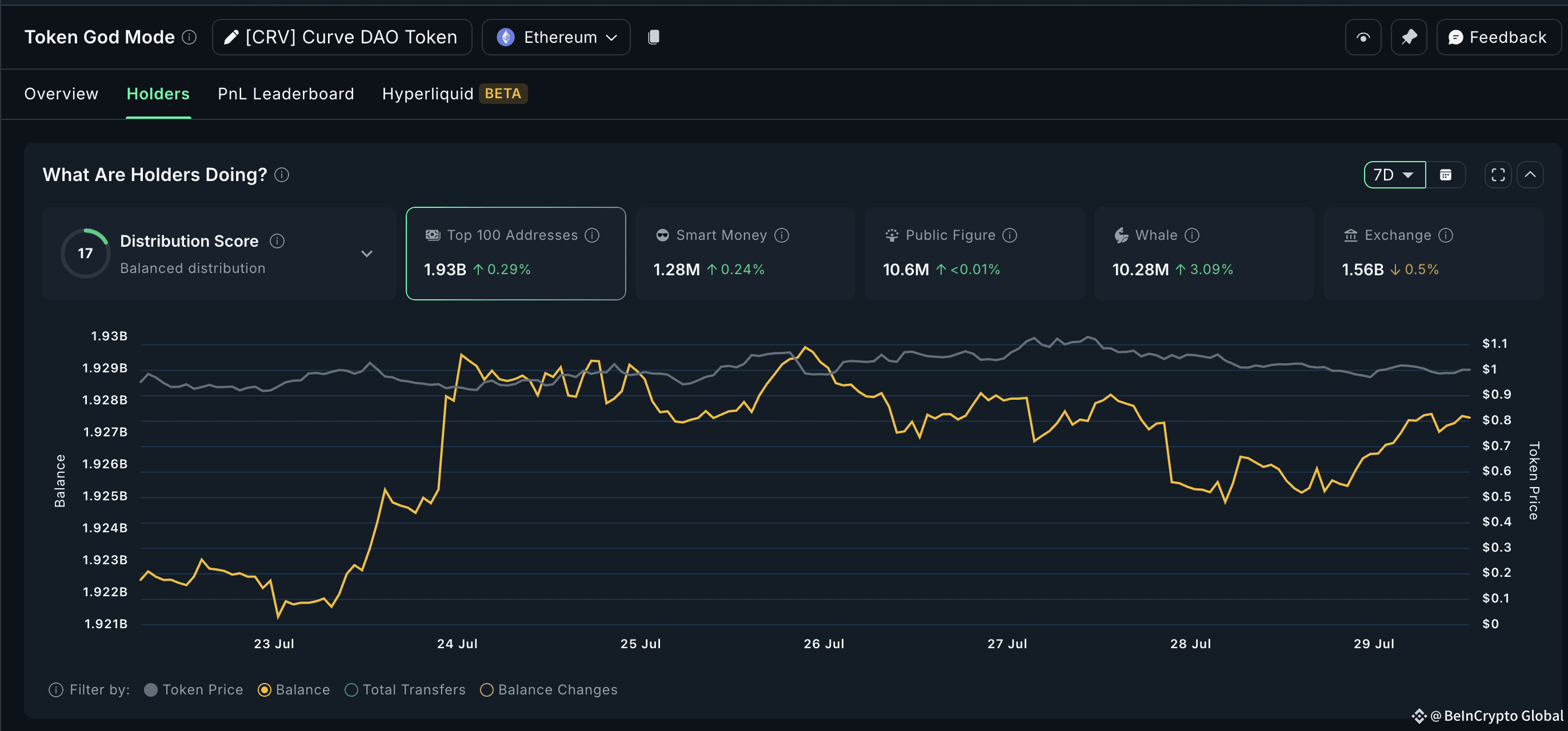Select the Top 100 Addresses card
1568x731 pixels.
coord(515,254)
